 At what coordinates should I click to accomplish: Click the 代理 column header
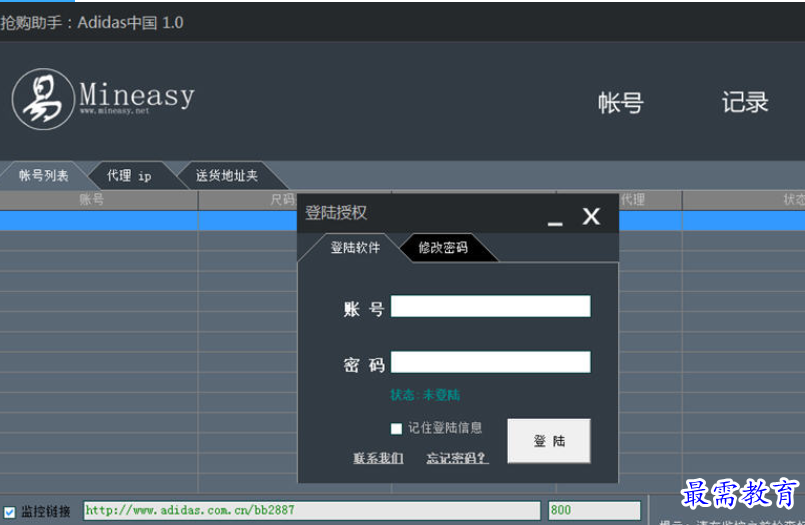click(x=650, y=200)
